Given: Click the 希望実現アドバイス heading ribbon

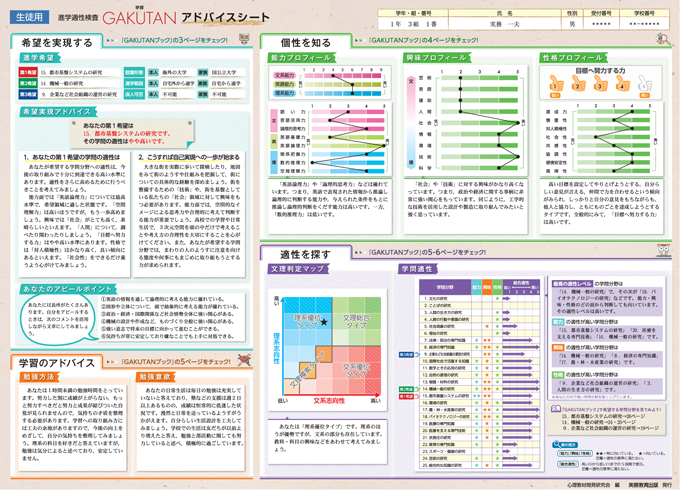Looking at the screenshot, I should pyautogui.click(x=57, y=112).
